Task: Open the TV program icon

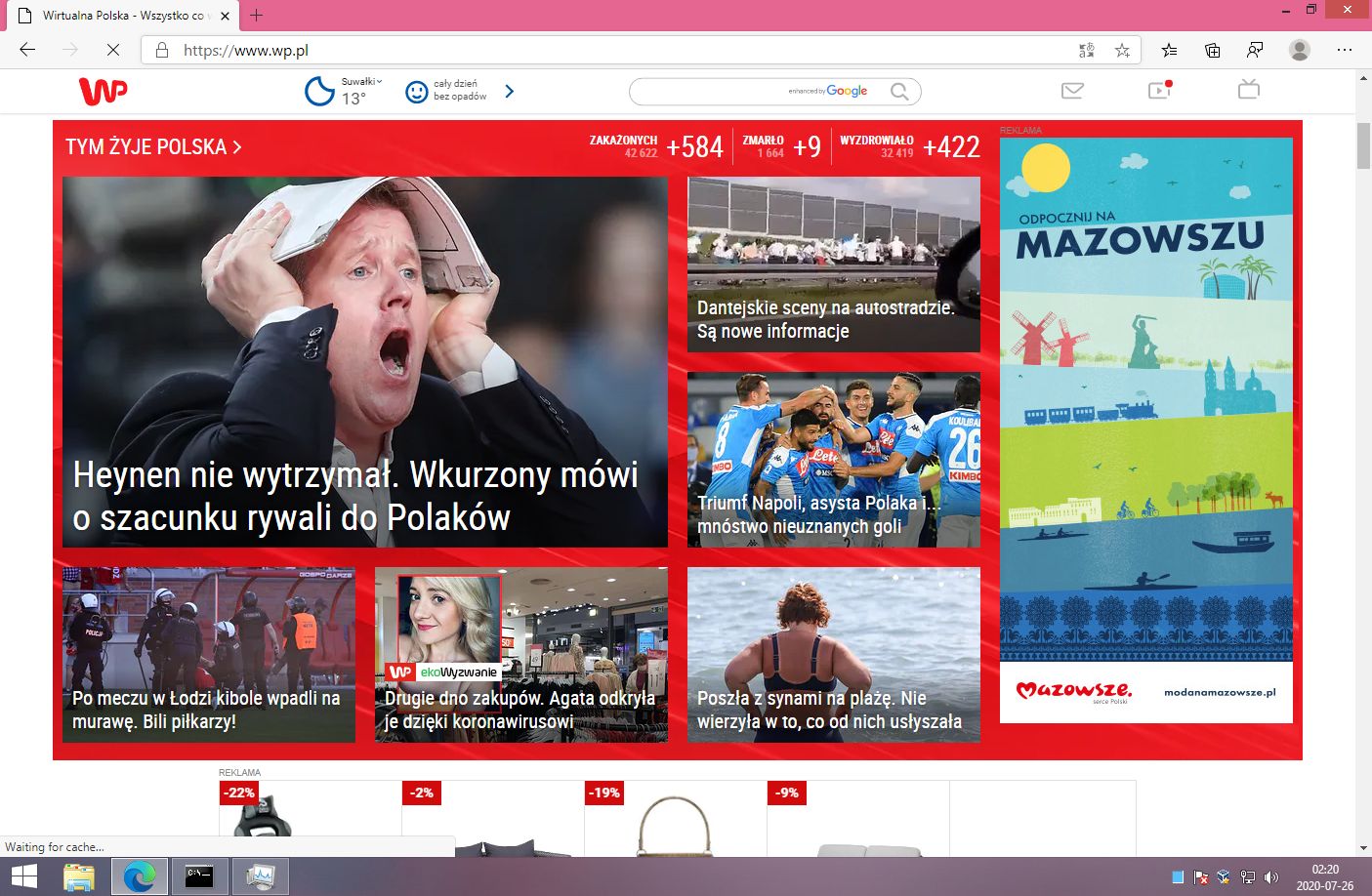Action: pyautogui.click(x=1248, y=90)
